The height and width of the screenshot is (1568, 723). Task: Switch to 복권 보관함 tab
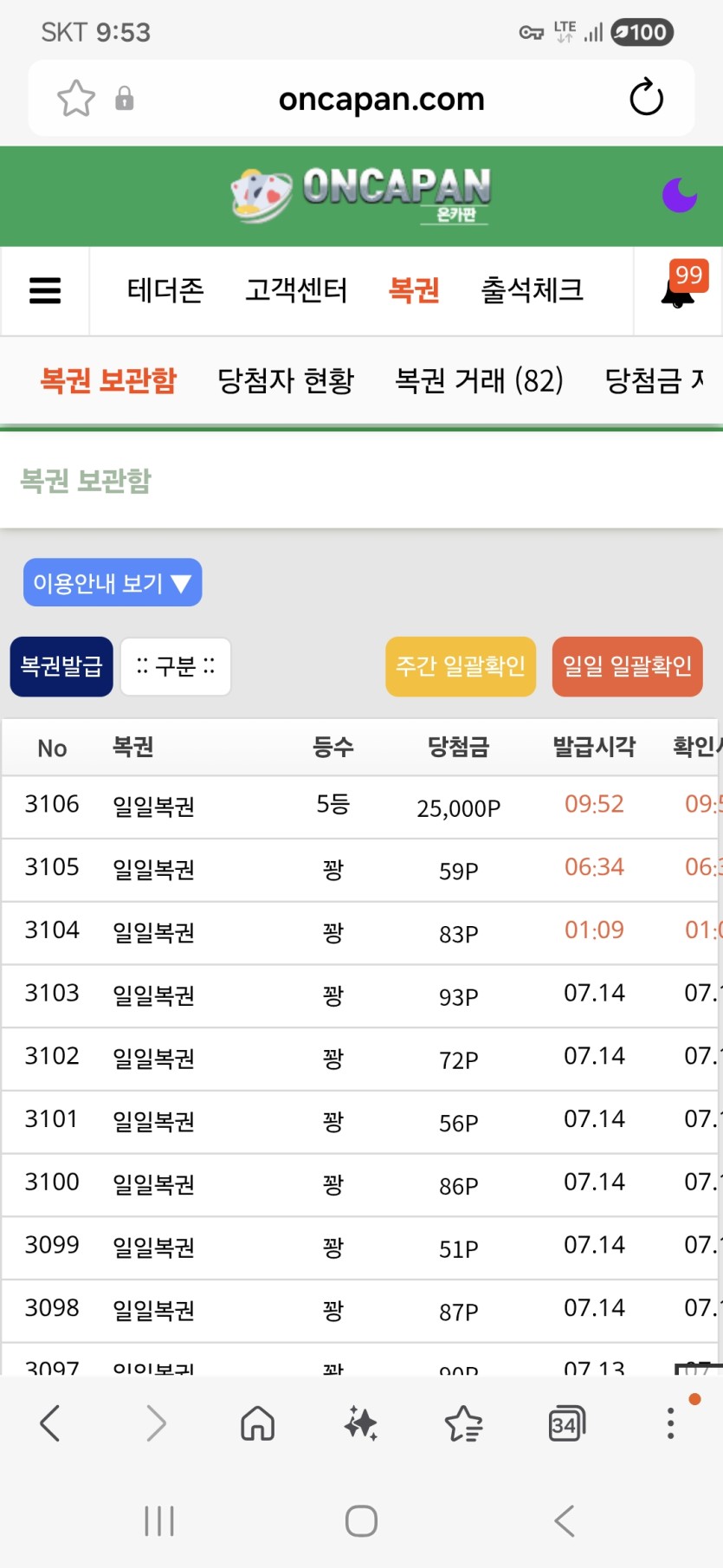tap(108, 380)
